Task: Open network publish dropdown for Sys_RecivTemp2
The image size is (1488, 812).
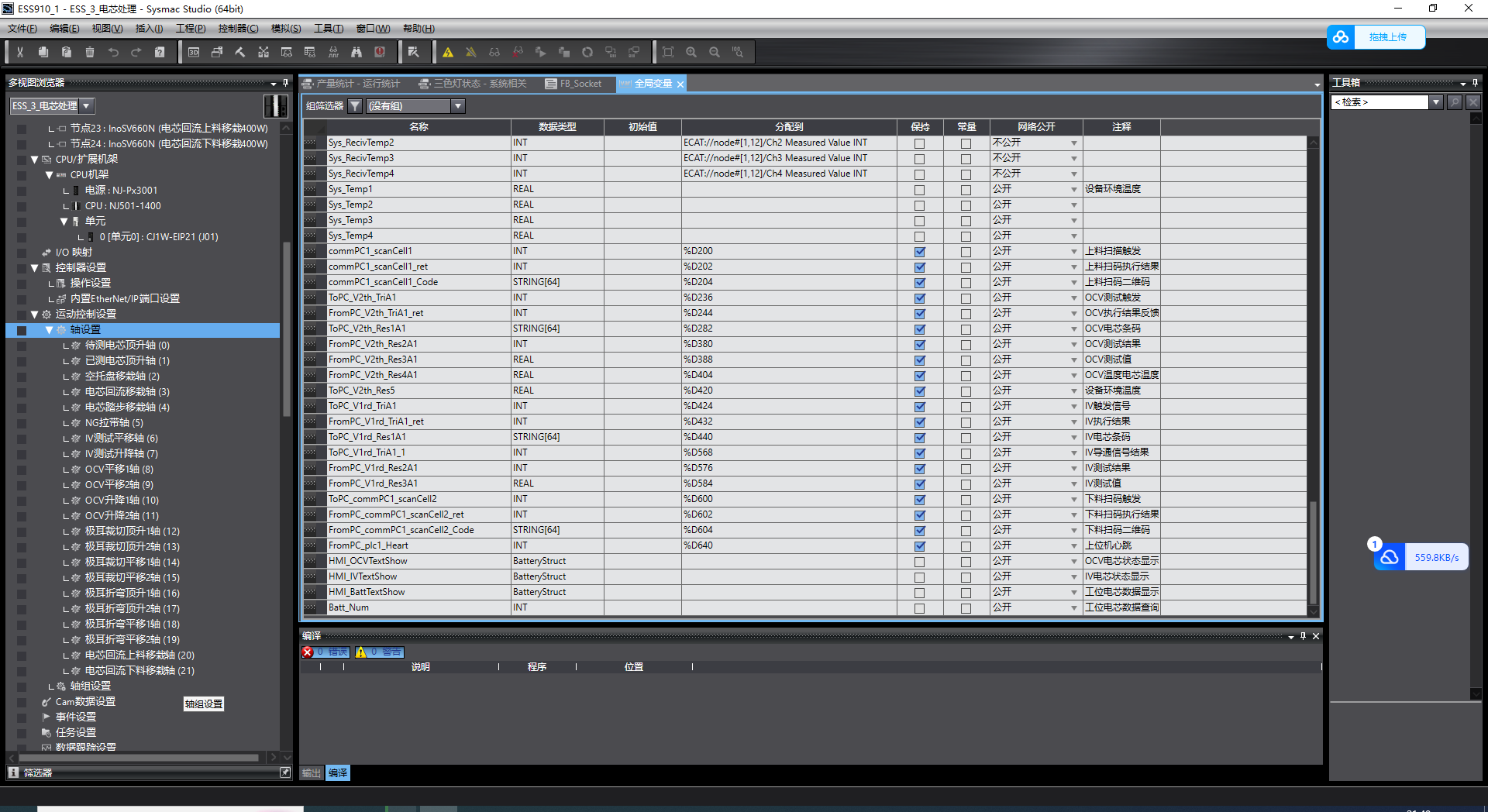Action: (x=1074, y=143)
